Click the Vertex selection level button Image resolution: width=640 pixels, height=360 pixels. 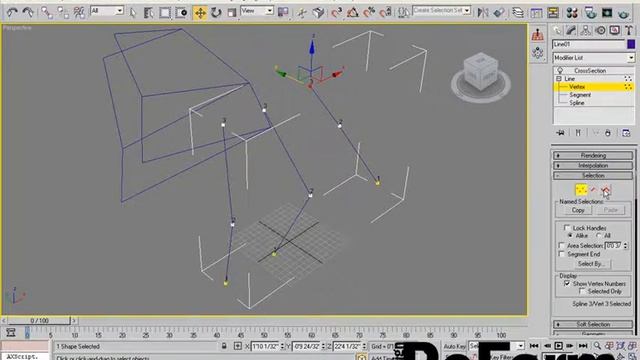(x=581, y=190)
